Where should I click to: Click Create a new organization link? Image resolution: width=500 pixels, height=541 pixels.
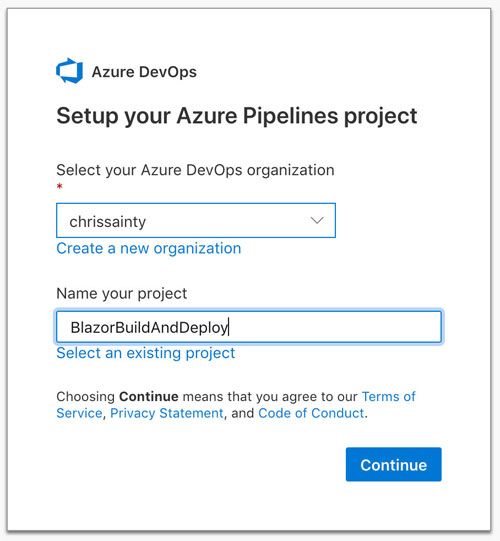tap(148, 248)
